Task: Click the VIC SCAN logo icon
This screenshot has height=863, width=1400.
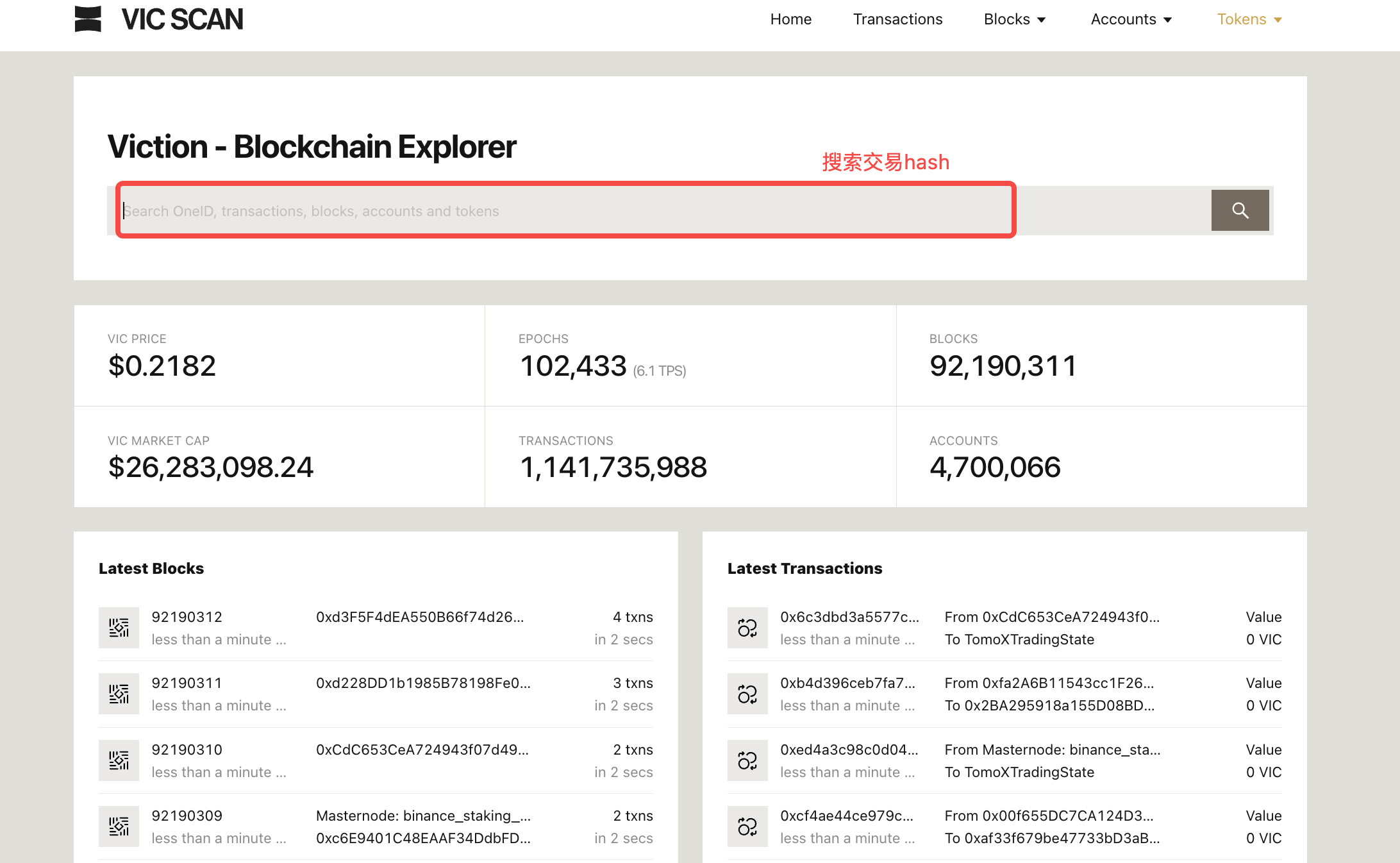Action: click(88, 19)
